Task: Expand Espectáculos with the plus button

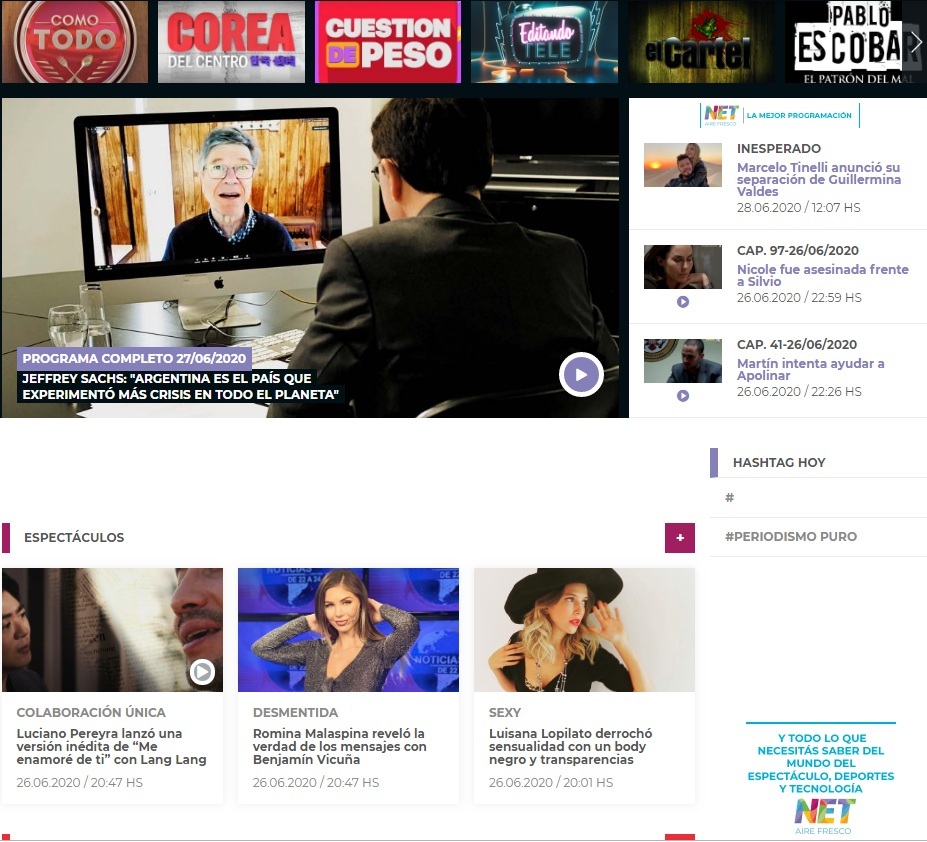Action: coord(680,537)
